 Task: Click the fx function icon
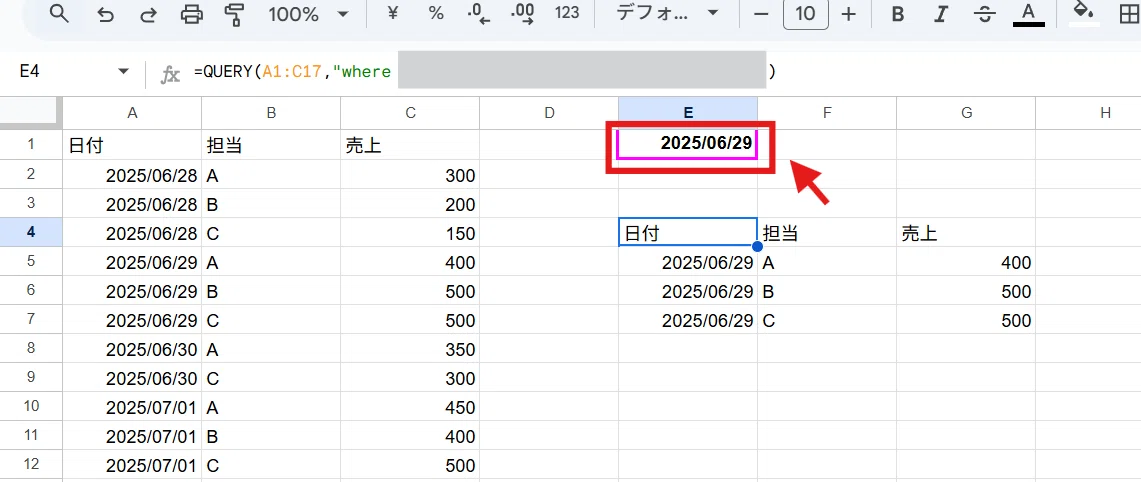tap(170, 73)
